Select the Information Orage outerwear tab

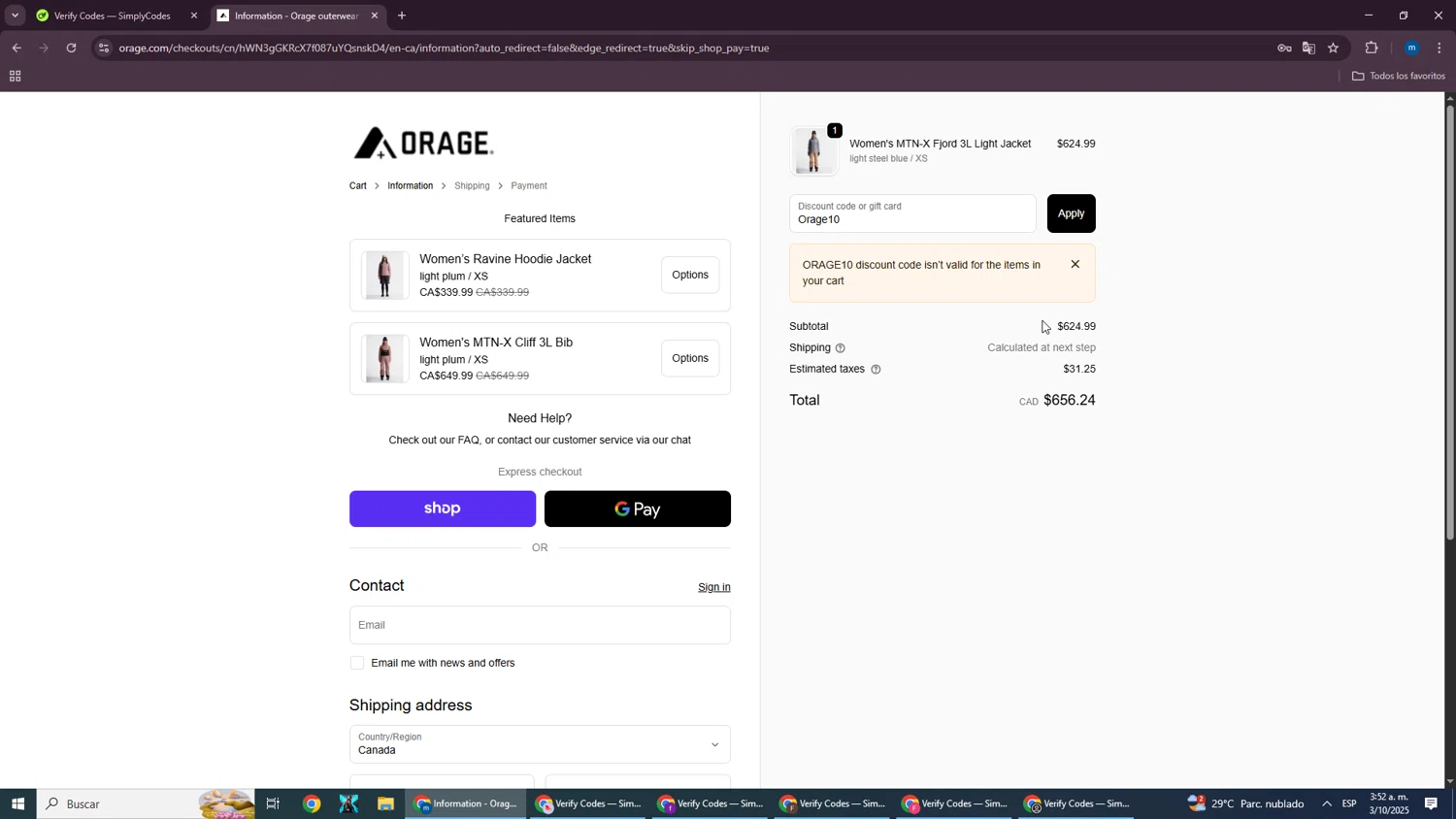tap(298, 16)
